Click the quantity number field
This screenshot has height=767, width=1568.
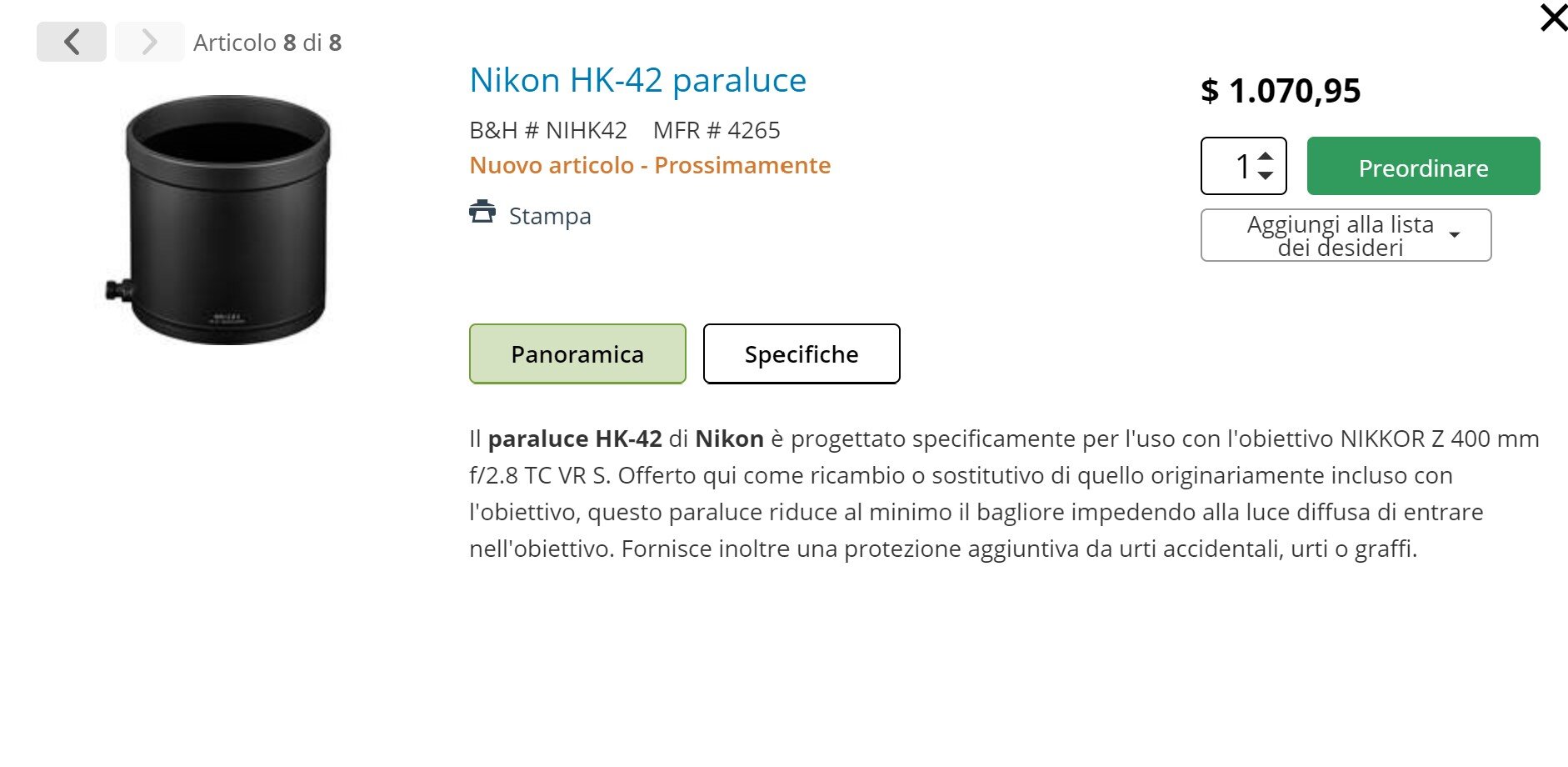coord(1243,166)
